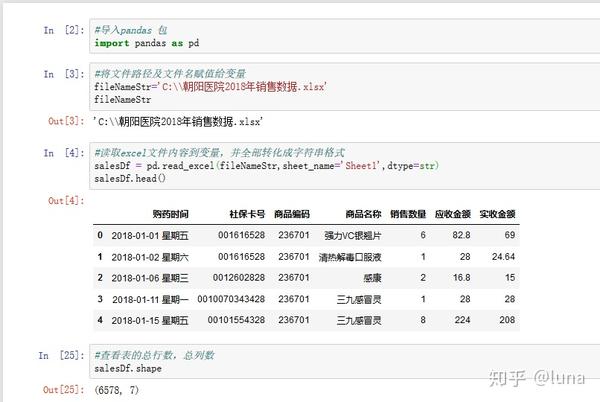The width and height of the screenshot is (600, 402).
Task: Click the 购药时间 column header
Action: 171,214
